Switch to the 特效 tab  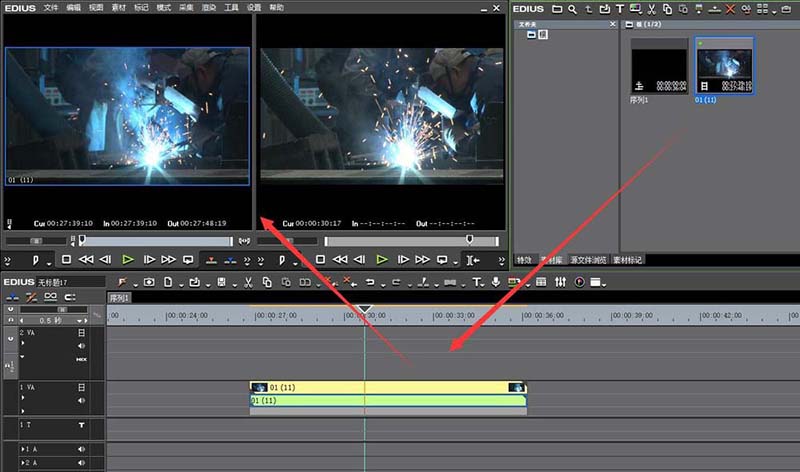point(525,260)
